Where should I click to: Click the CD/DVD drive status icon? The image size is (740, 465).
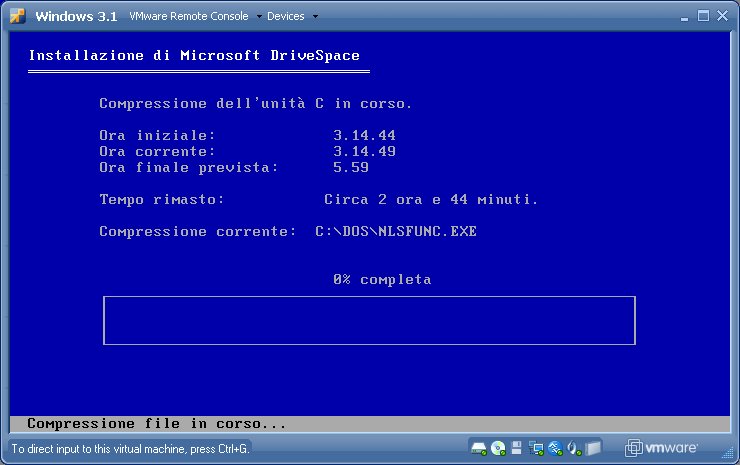coord(498,448)
